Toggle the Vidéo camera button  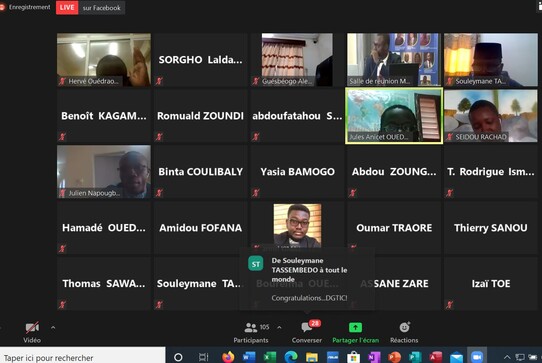[32, 327]
